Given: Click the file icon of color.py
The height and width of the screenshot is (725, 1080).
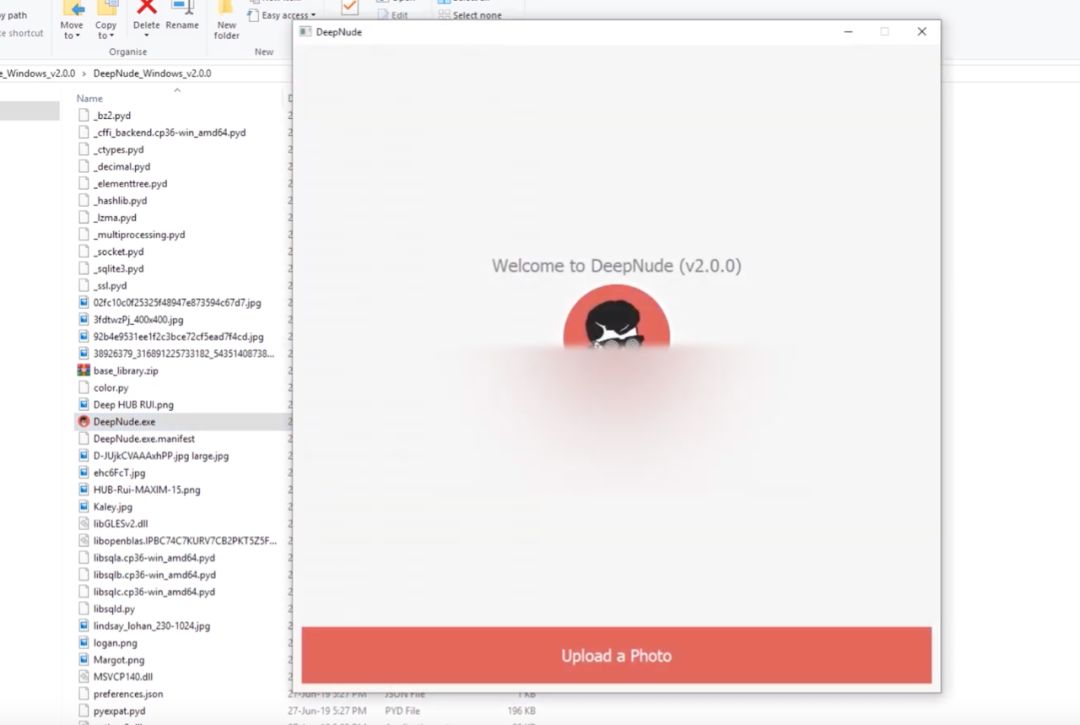Looking at the screenshot, I should click(83, 388).
